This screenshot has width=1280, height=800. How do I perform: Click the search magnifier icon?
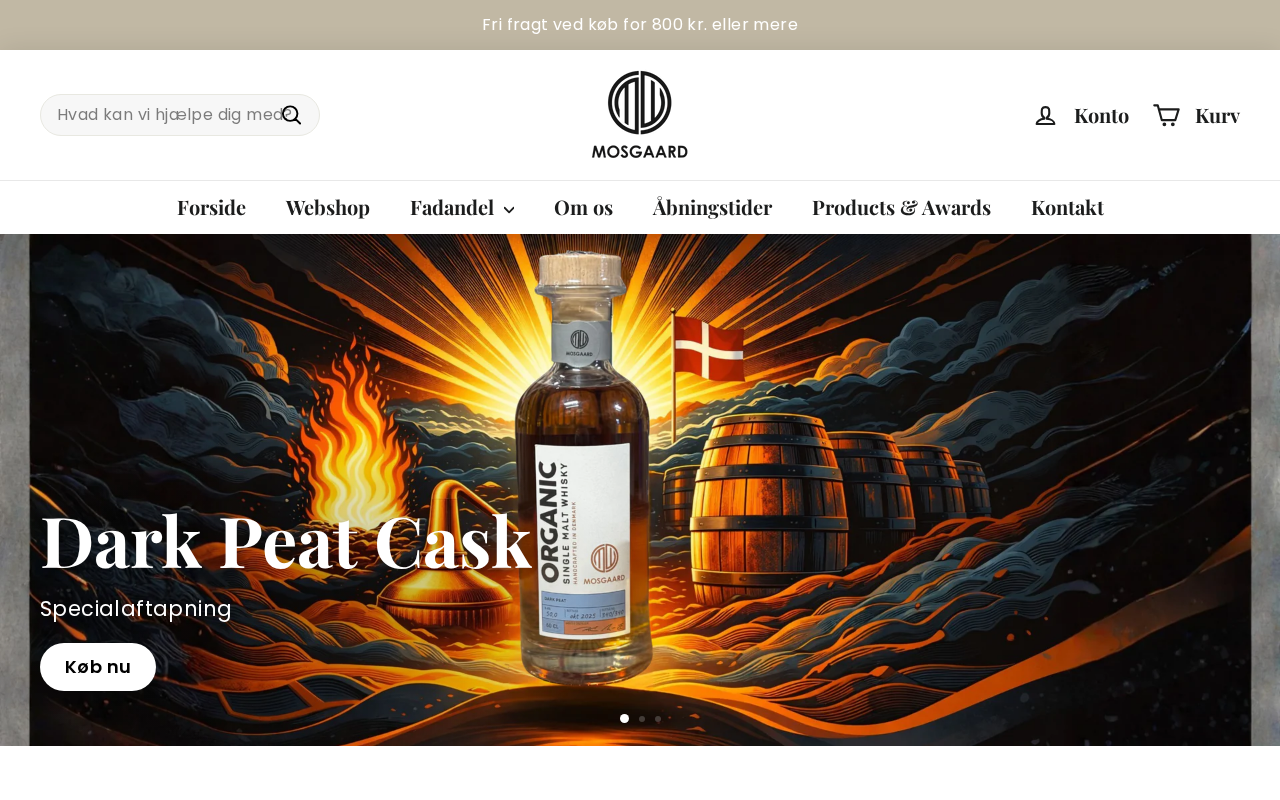(x=291, y=115)
